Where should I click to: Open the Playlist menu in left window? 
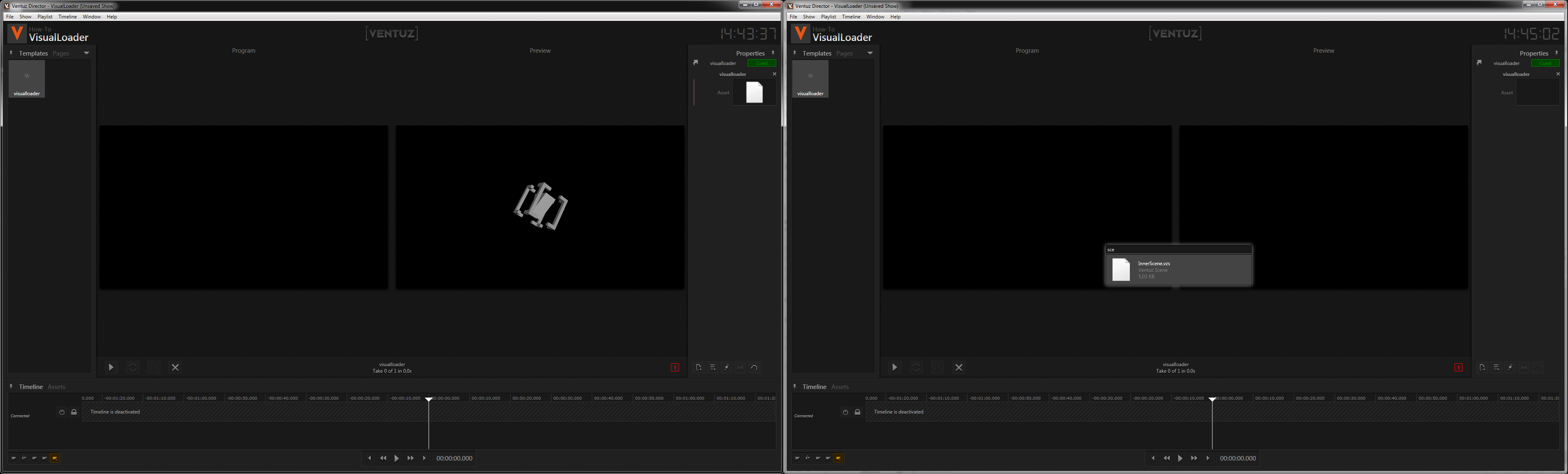tap(45, 16)
